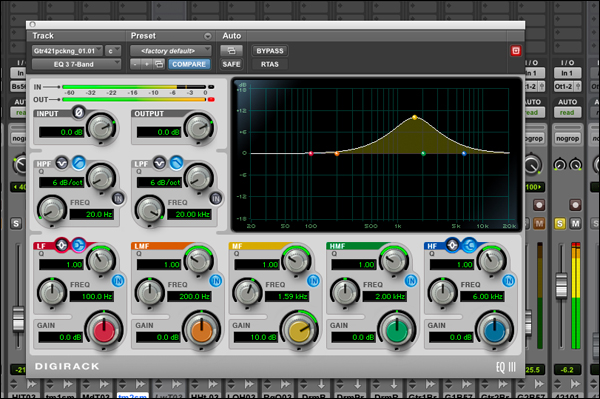The image size is (600, 399).
Task: Click the INPUT 0.0 dB value field
Action: (61, 132)
